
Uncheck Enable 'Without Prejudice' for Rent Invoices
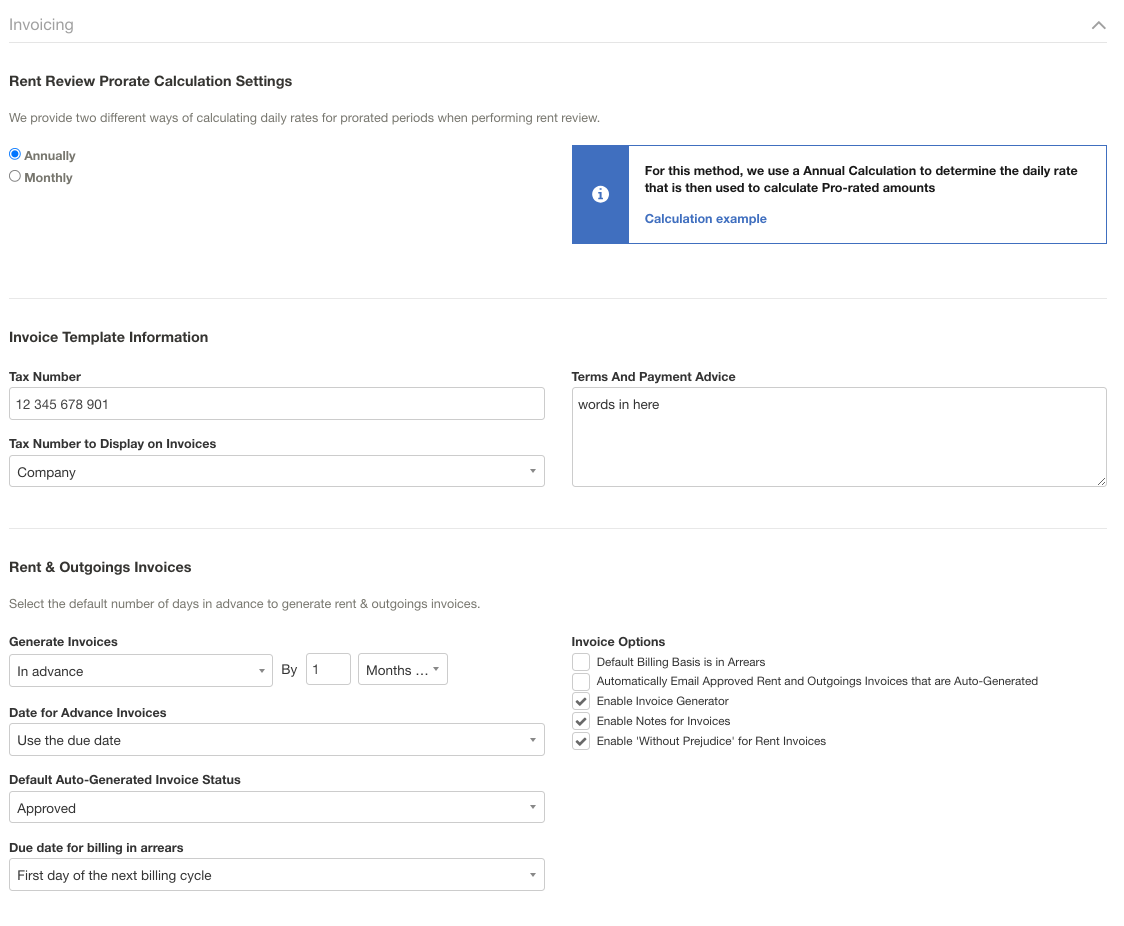pos(581,742)
